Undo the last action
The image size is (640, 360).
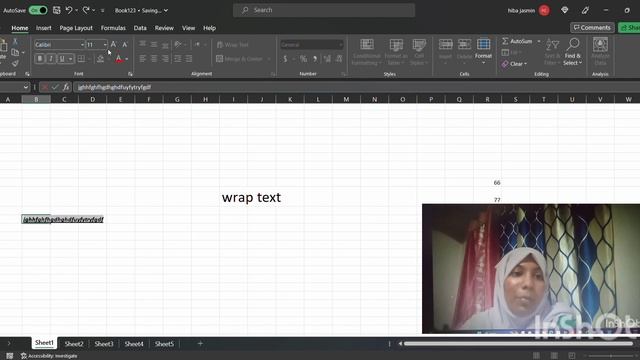click(69, 10)
